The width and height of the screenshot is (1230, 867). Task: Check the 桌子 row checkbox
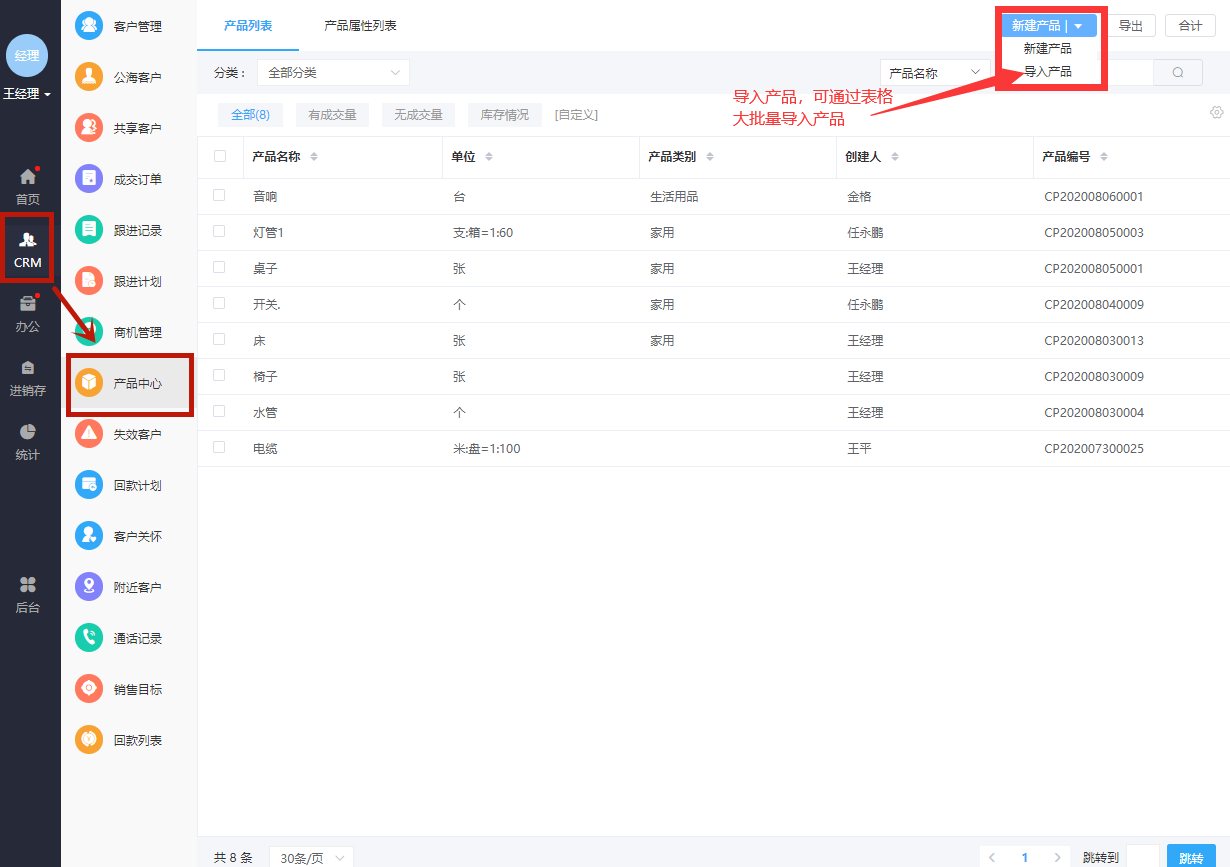219,267
